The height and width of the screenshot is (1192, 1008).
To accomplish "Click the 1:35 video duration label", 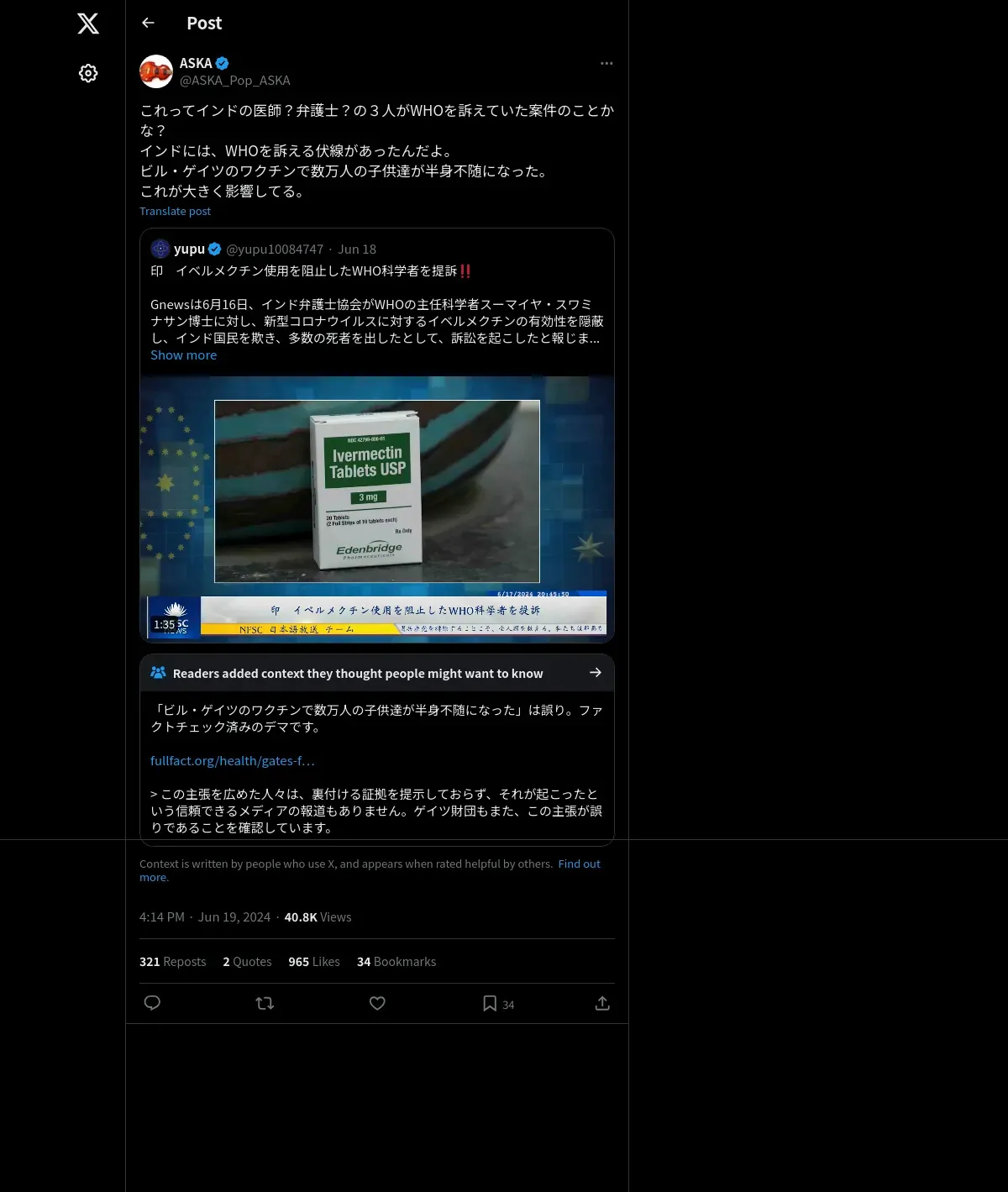I will [164, 624].
